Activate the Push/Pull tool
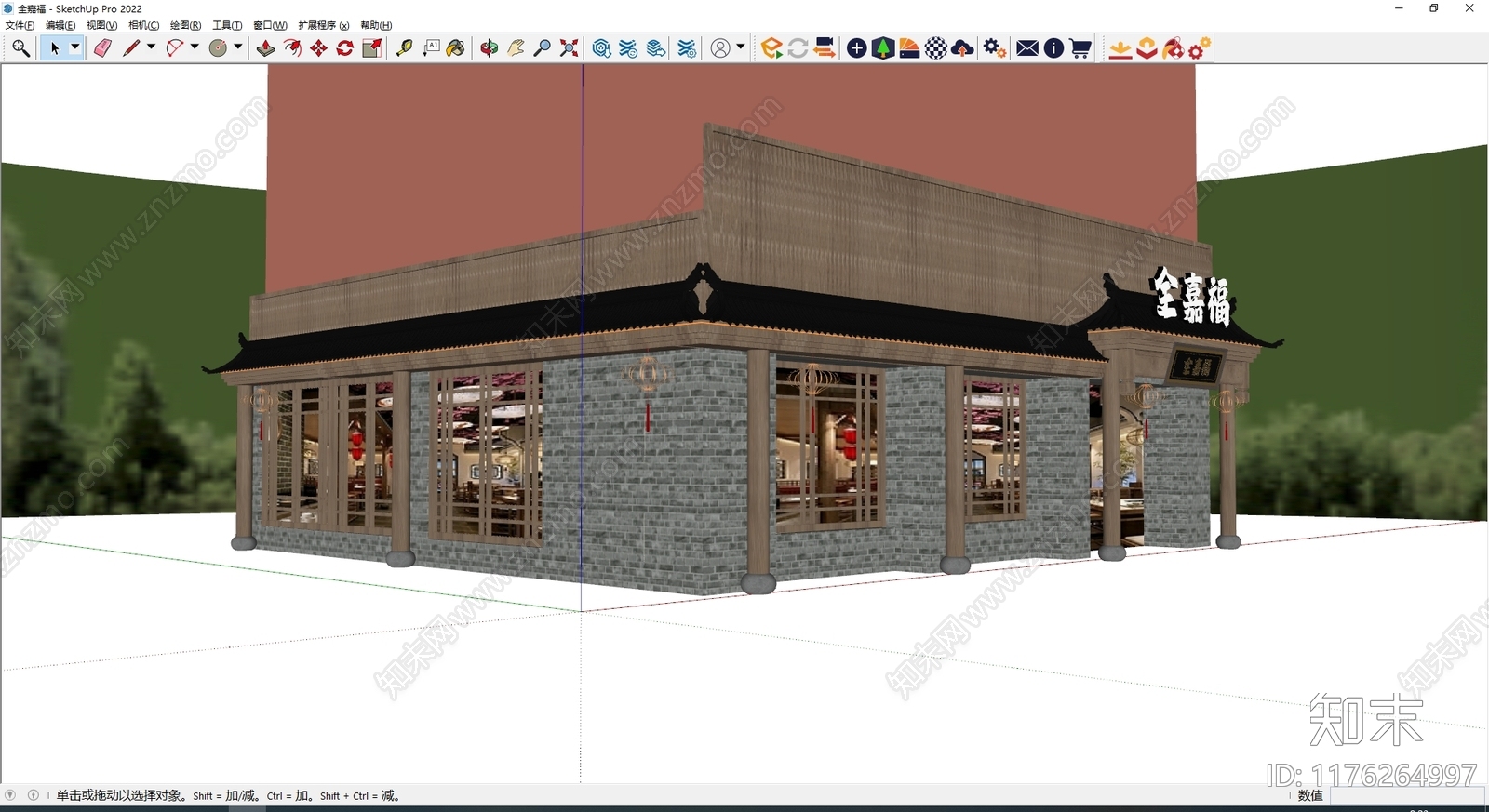 [266, 48]
